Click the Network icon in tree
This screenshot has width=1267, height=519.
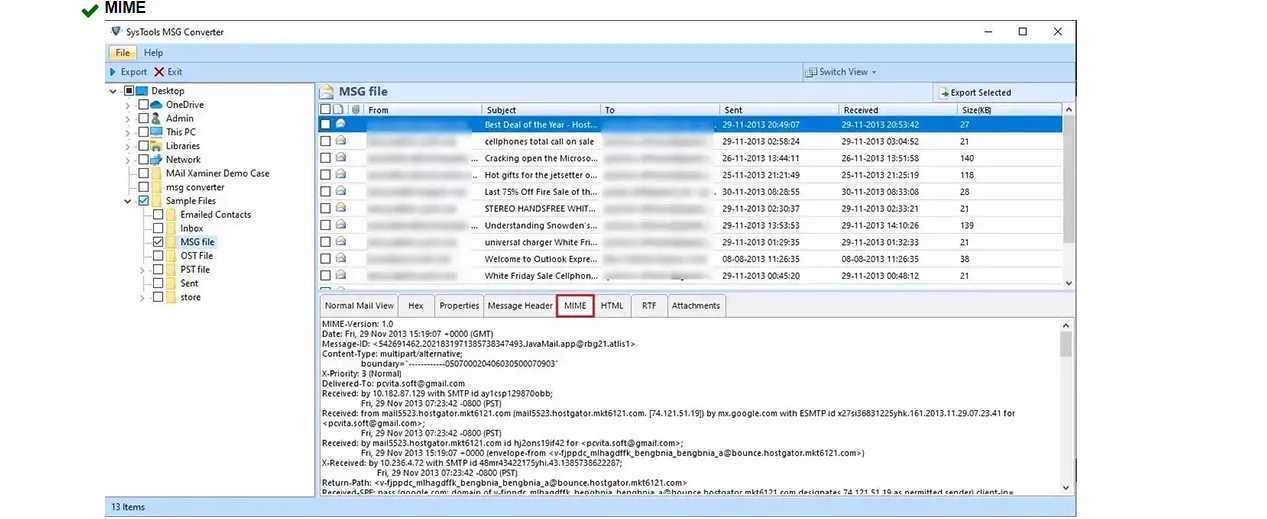157,160
